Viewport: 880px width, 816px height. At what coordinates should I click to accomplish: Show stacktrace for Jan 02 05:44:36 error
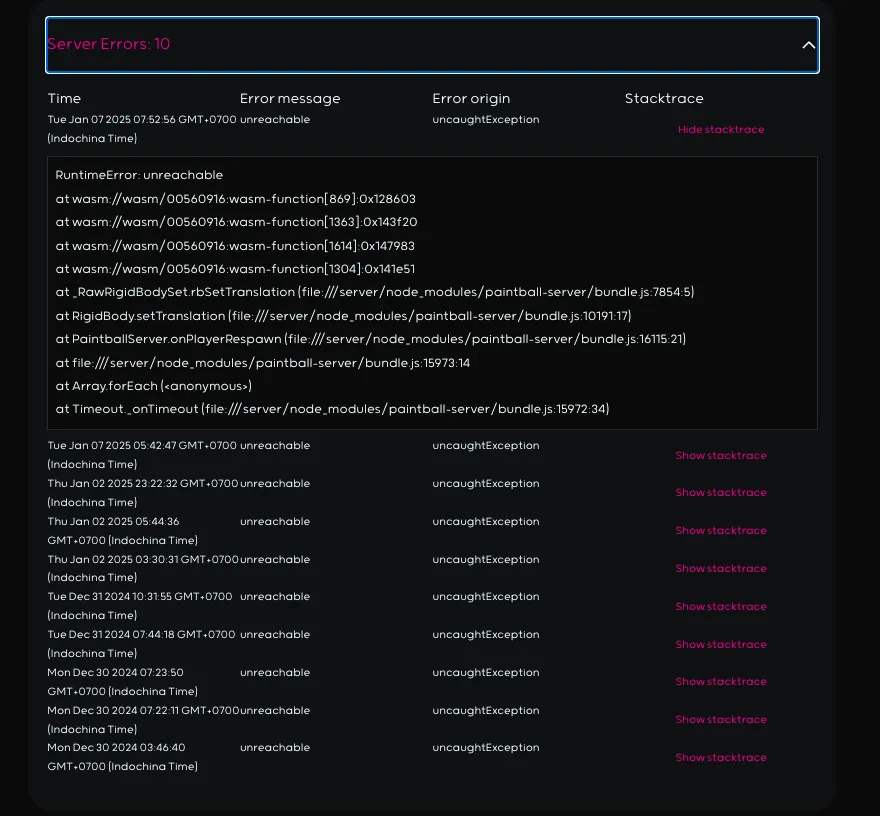[x=721, y=530]
